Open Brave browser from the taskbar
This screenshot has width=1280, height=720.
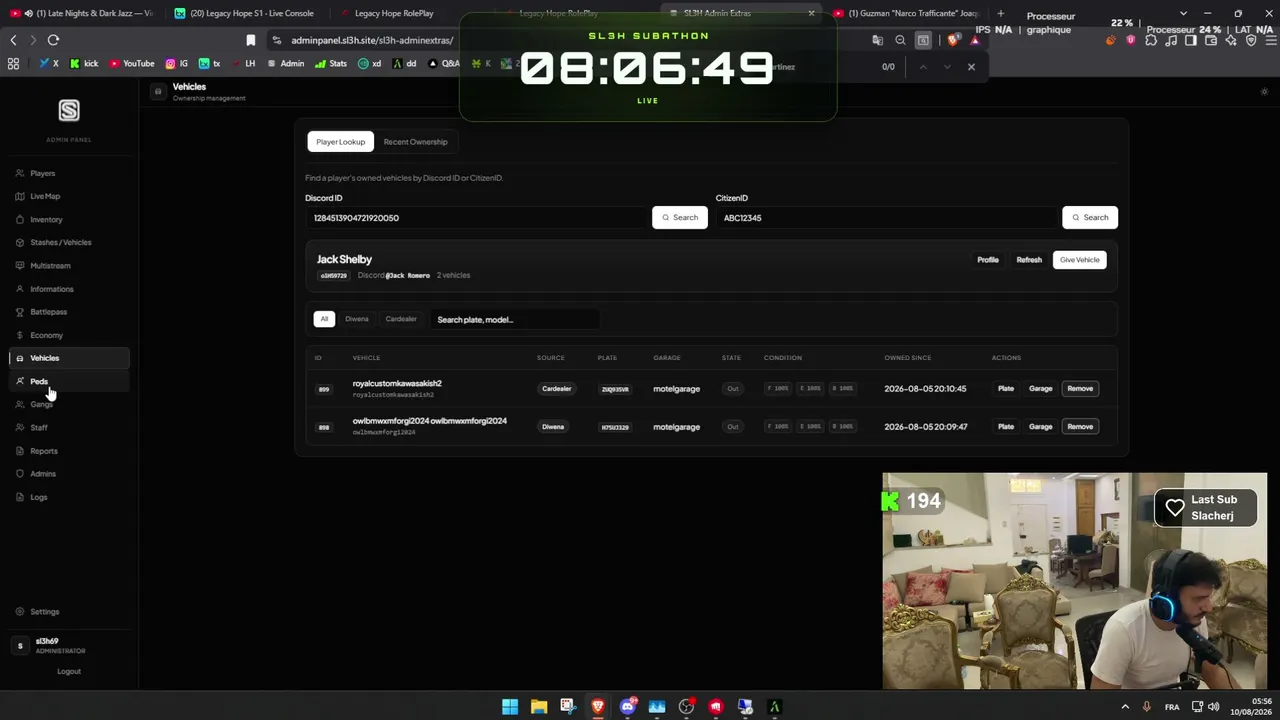(598, 707)
